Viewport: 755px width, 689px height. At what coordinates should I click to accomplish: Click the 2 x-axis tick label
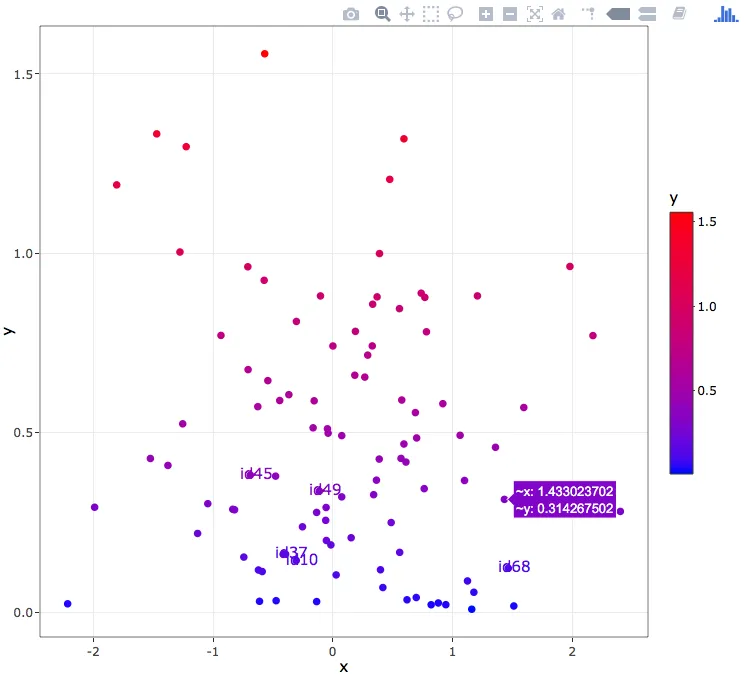coord(572,651)
